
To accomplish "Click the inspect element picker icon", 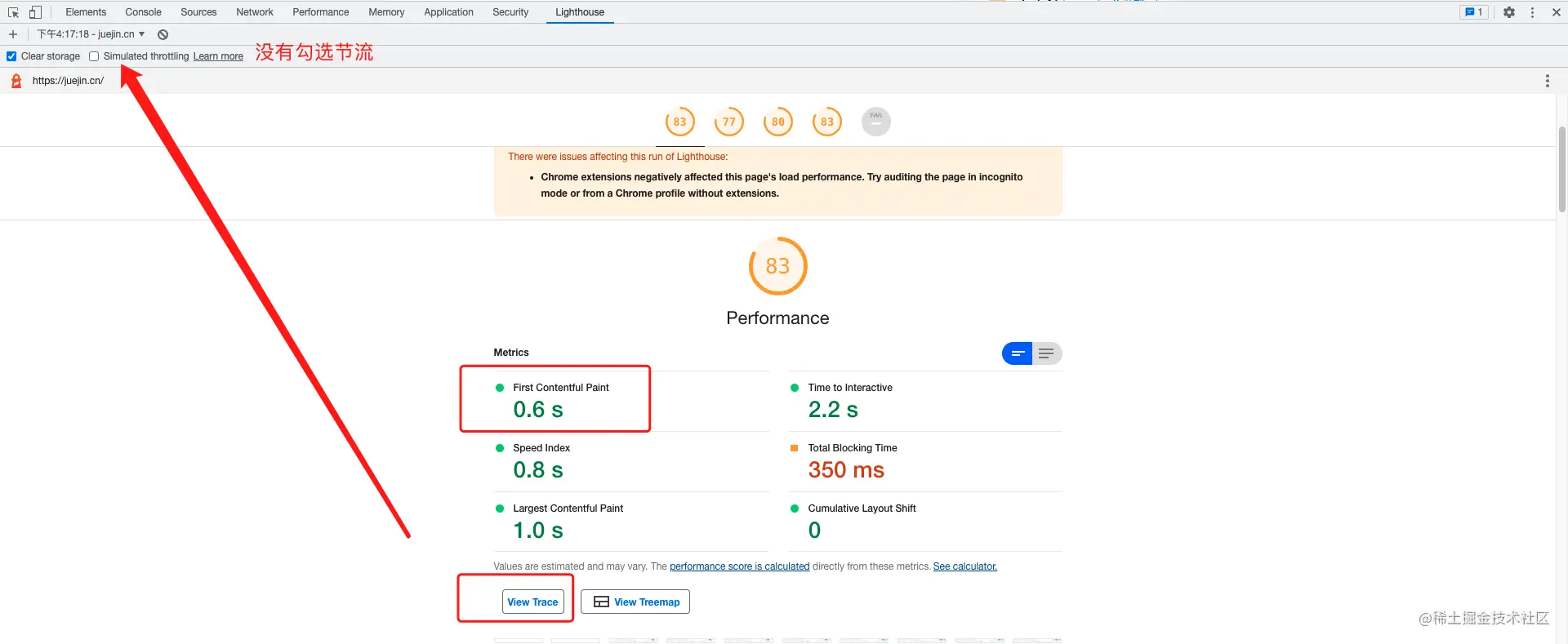I will pyautogui.click(x=14, y=12).
